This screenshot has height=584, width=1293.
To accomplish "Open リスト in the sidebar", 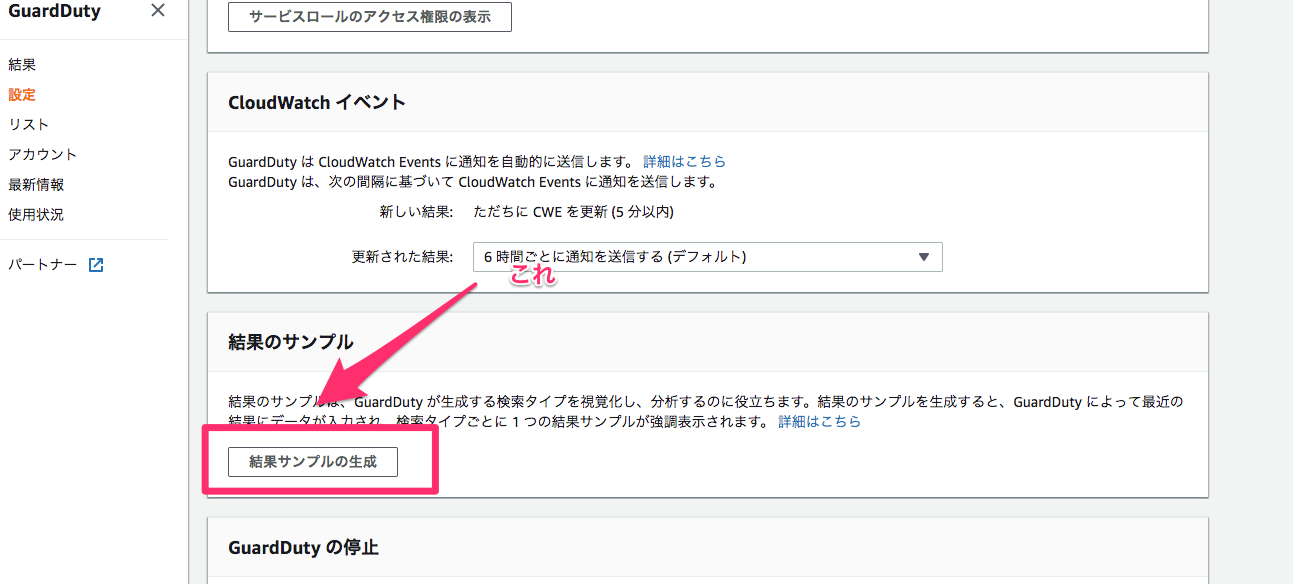I will (29, 125).
